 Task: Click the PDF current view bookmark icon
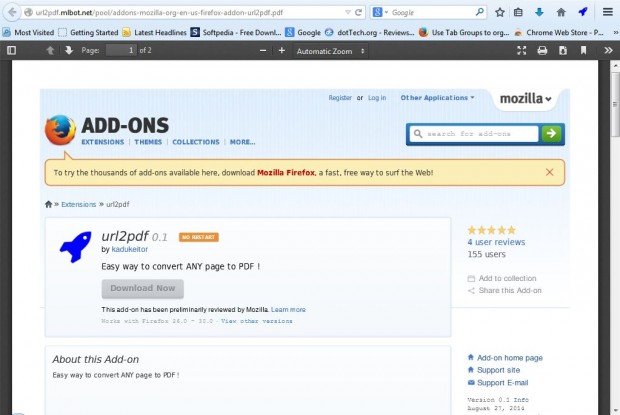(583, 51)
